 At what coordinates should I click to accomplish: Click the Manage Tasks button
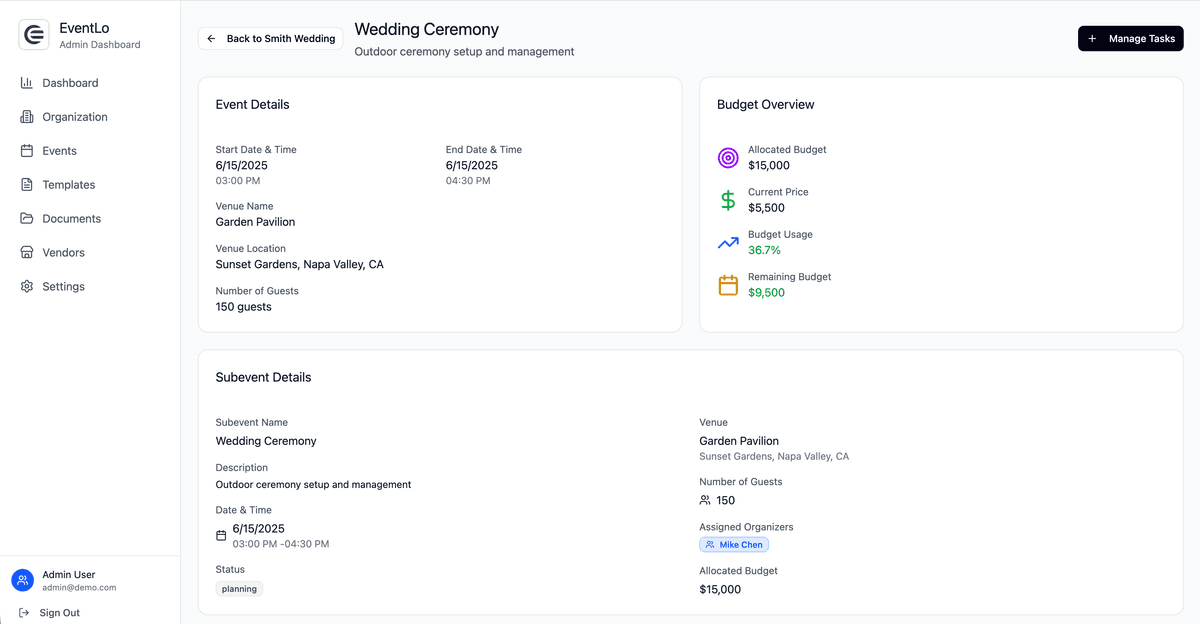(1131, 38)
